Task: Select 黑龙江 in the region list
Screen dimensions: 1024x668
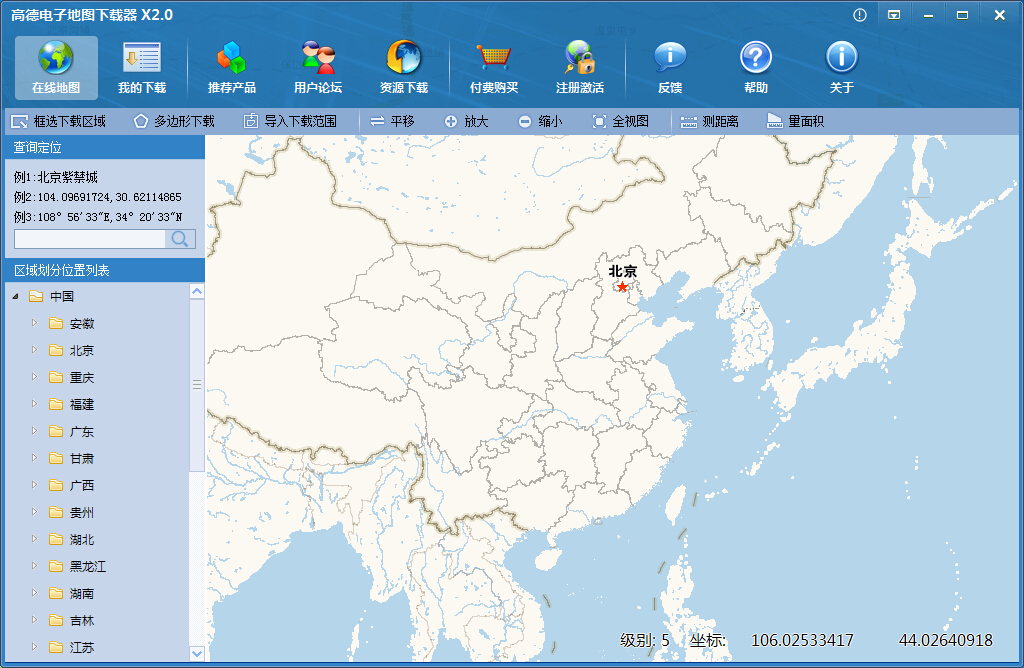Action: coord(87,567)
